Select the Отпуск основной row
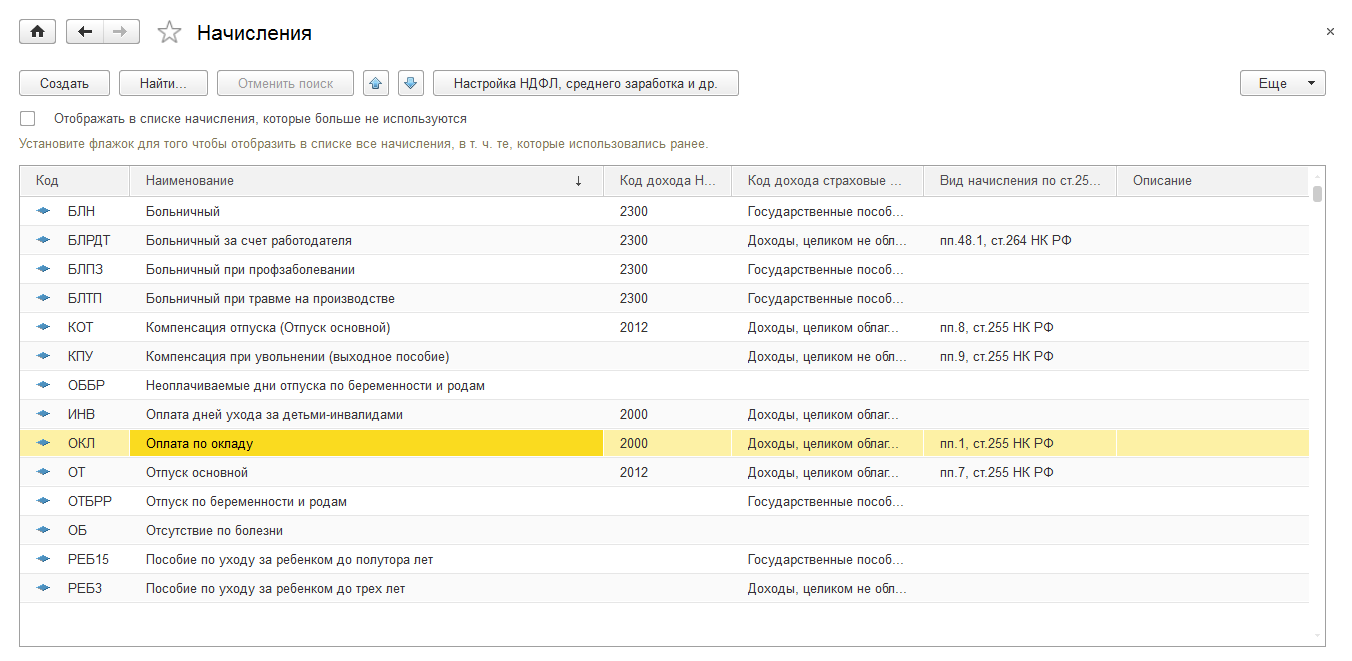The image size is (1352, 661). point(197,473)
